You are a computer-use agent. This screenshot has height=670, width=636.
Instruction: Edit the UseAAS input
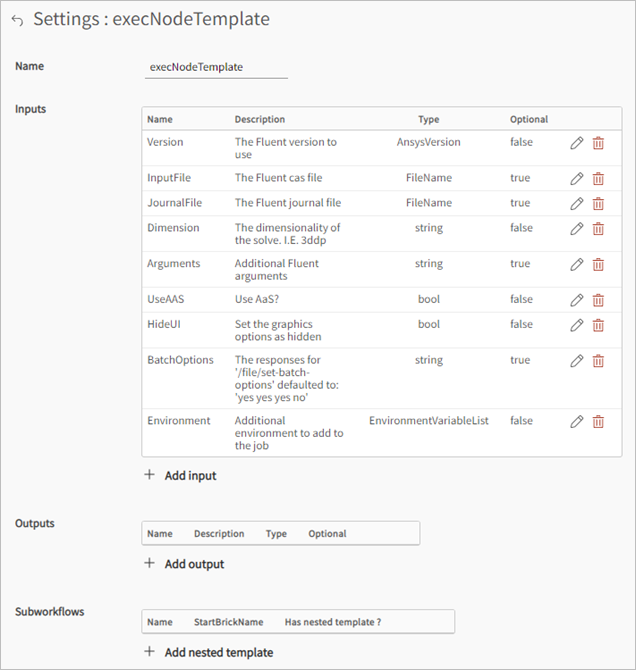[577, 300]
